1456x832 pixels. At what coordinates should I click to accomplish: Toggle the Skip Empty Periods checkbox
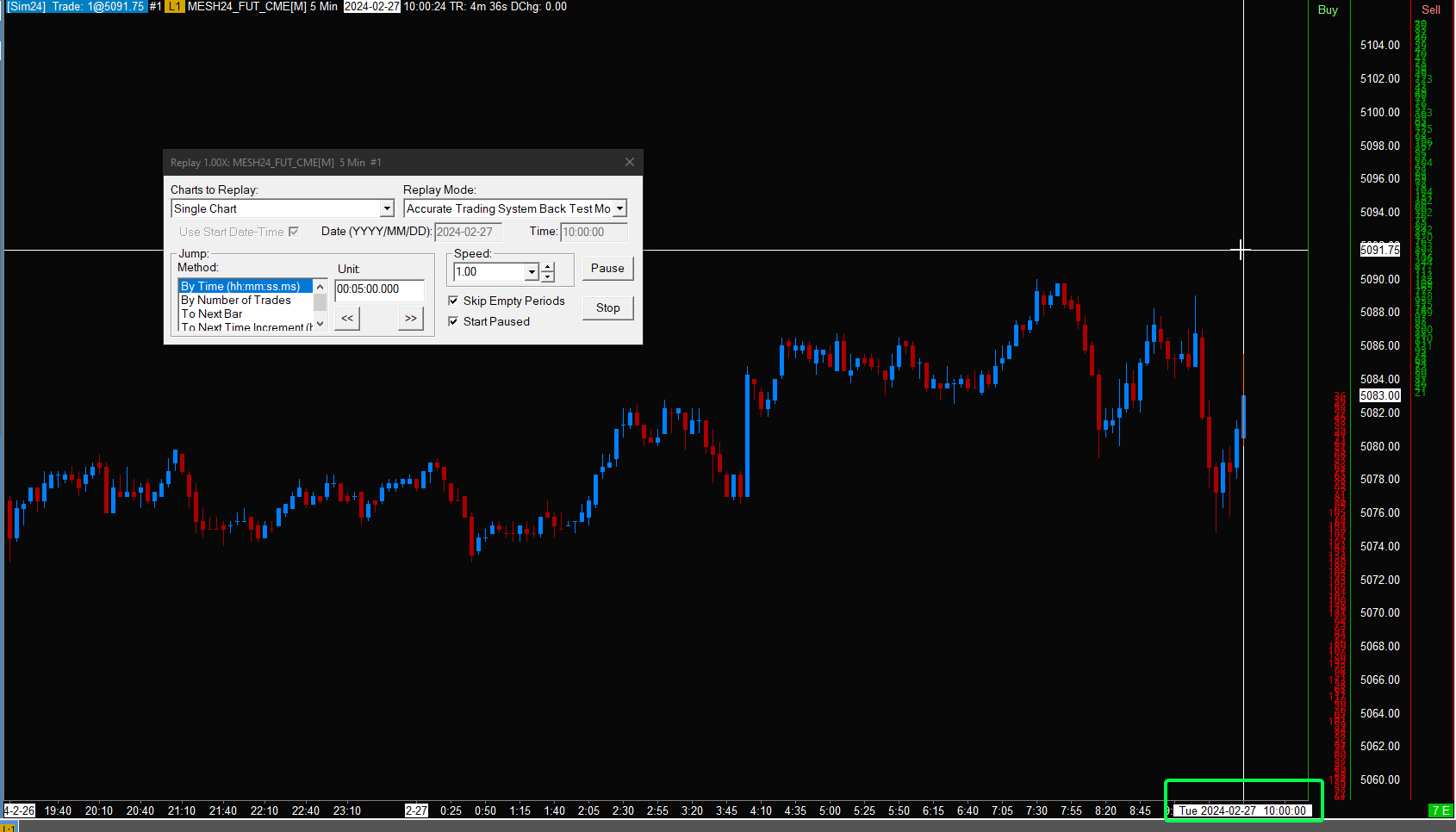[x=453, y=301]
